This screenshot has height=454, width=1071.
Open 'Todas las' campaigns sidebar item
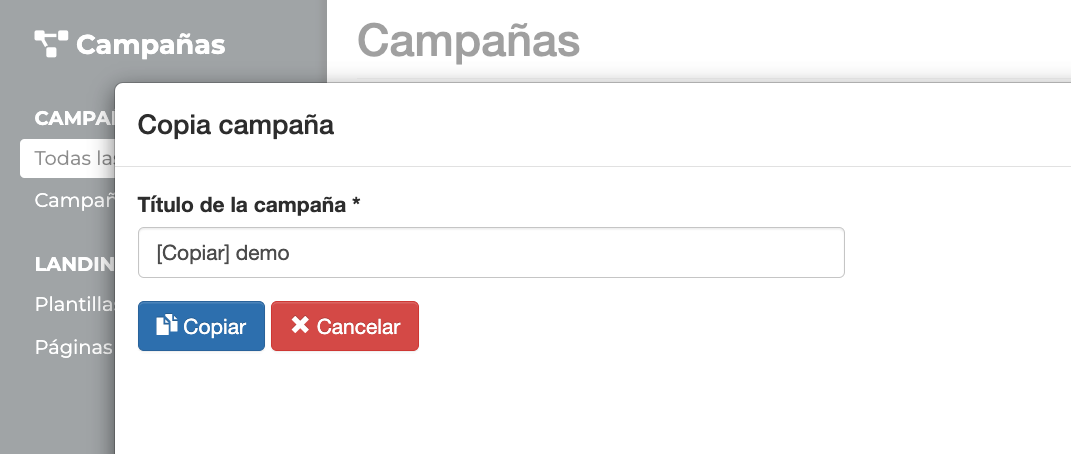pos(67,158)
